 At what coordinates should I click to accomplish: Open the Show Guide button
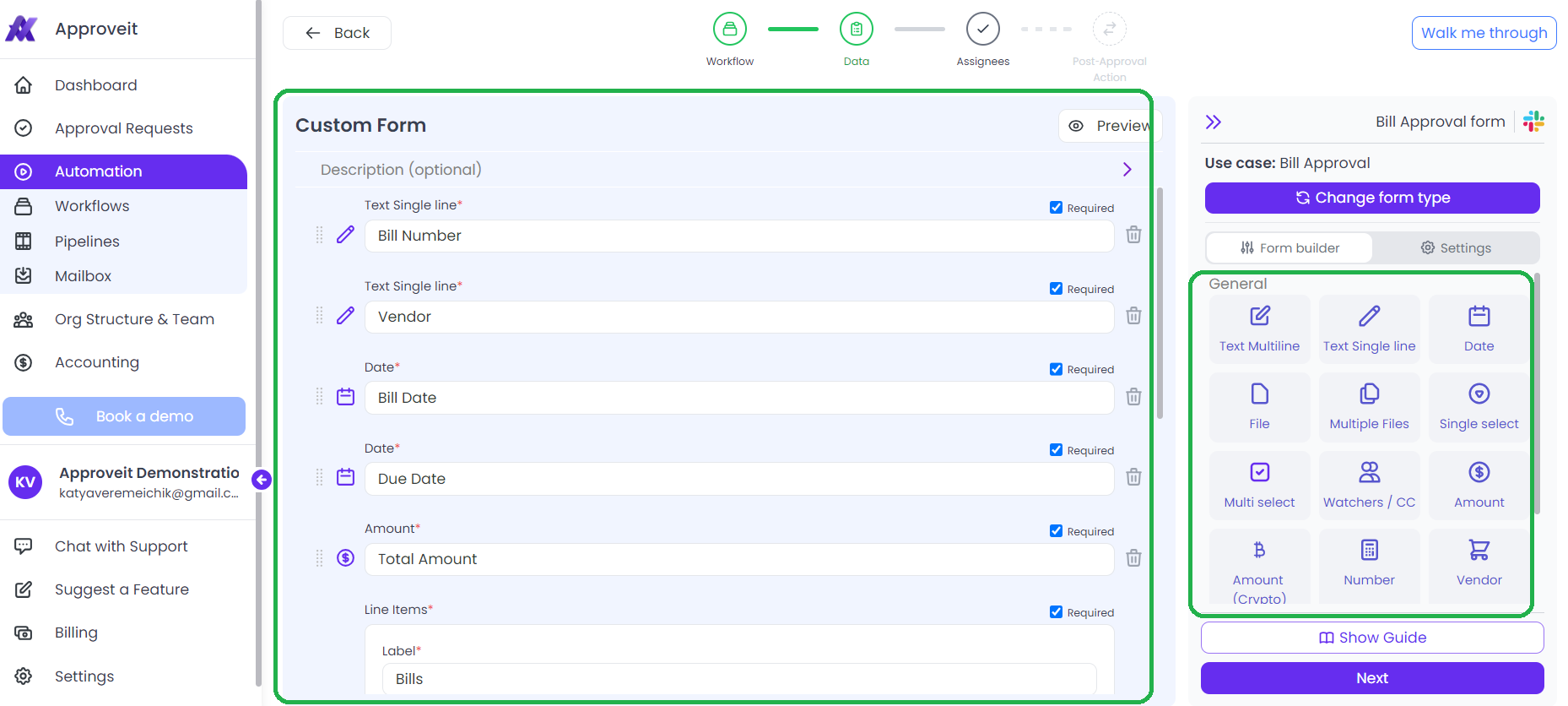click(x=1372, y=638)
